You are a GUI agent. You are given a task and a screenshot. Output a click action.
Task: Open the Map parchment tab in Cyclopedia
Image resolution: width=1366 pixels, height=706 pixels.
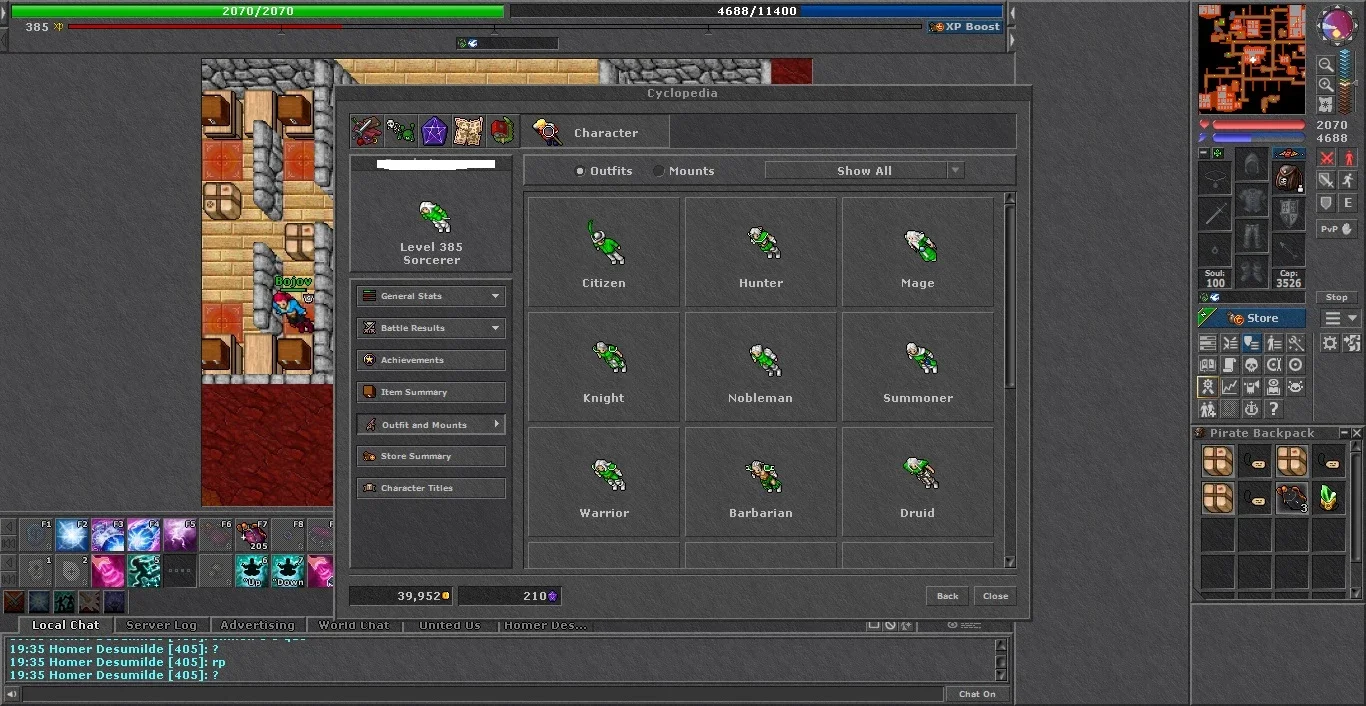(468, 132)
